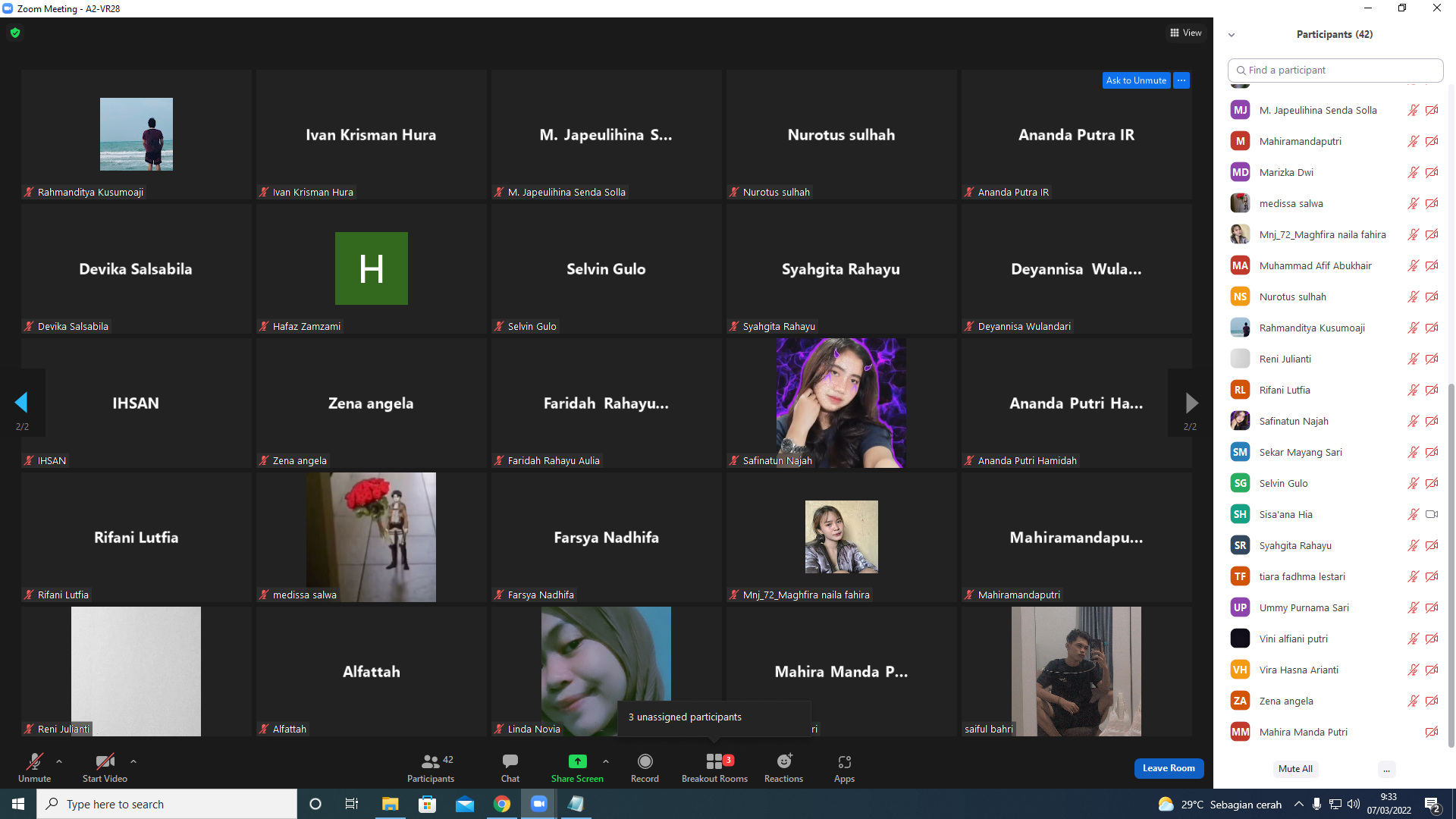
Task: Click Ask to Unmute on Ananda Putra IR
Action: (1136, 80)
